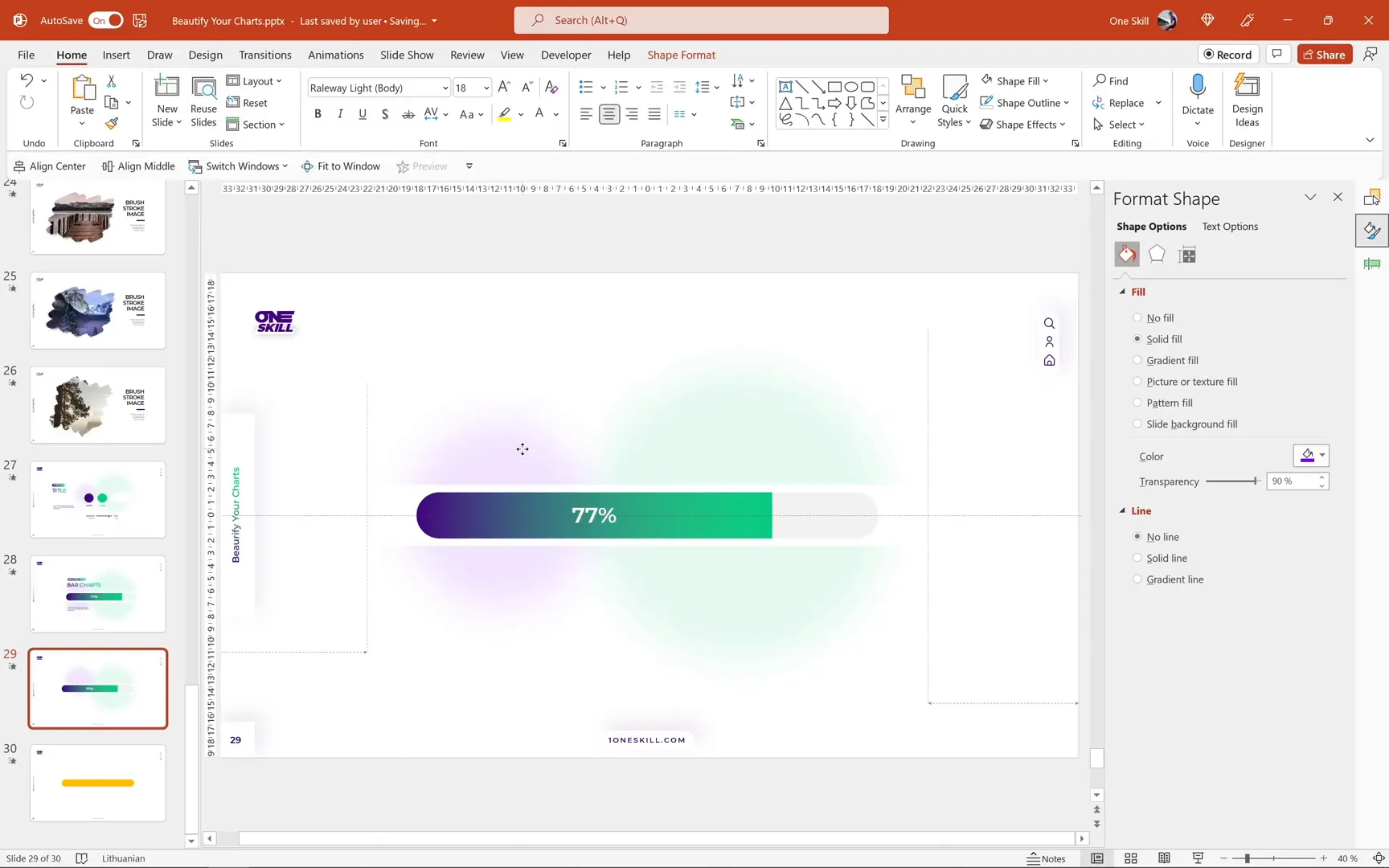Expand the Section dropdown
The width and height of the screenshot is (1389, 868).
[256, 125]
